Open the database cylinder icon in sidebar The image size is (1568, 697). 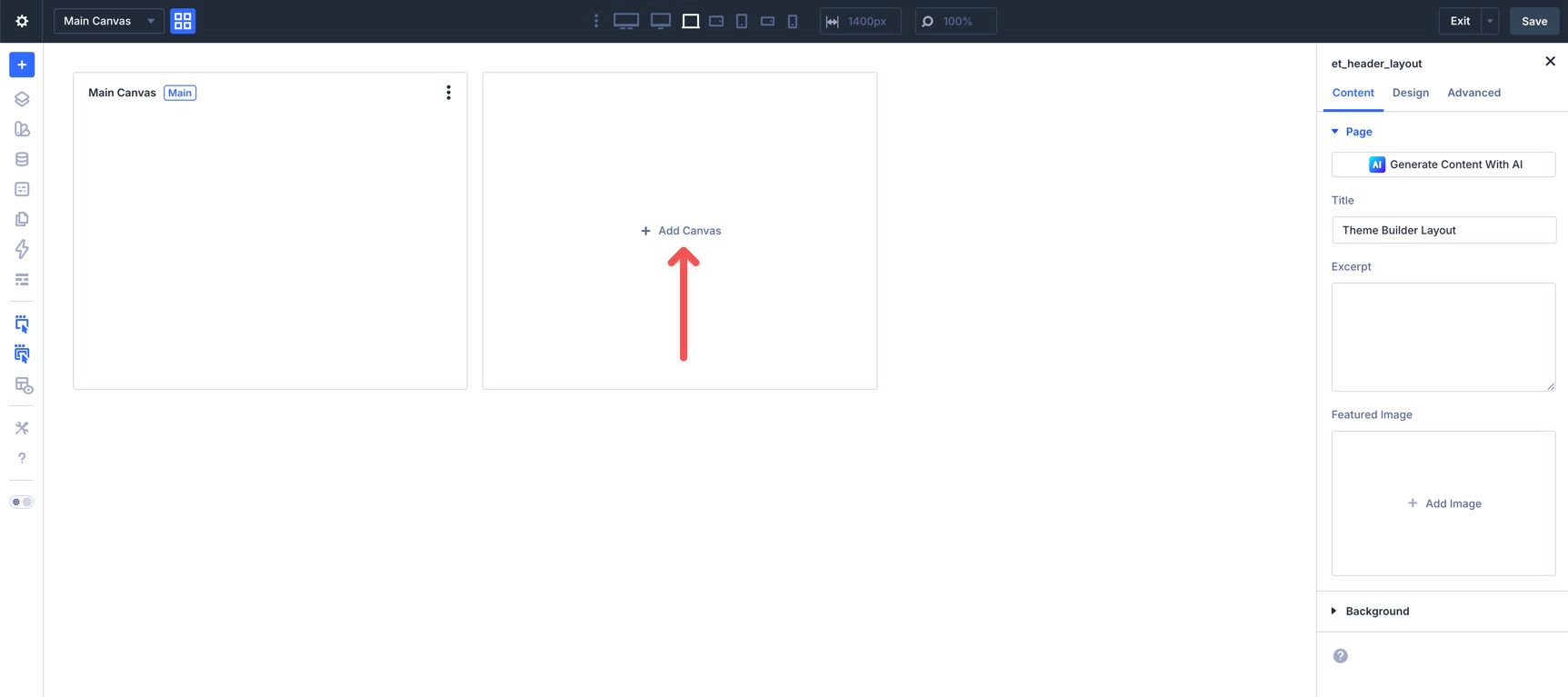coord(22,159)
